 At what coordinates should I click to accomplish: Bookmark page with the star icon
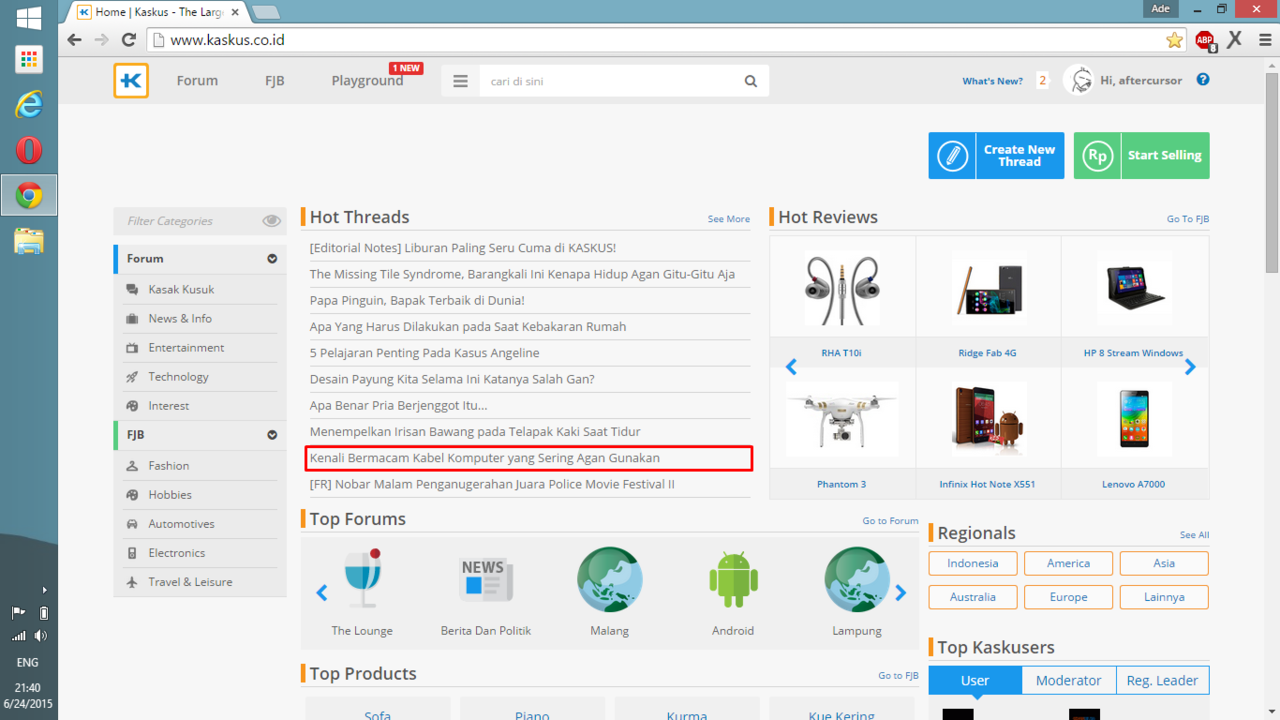click(1174, 40)
